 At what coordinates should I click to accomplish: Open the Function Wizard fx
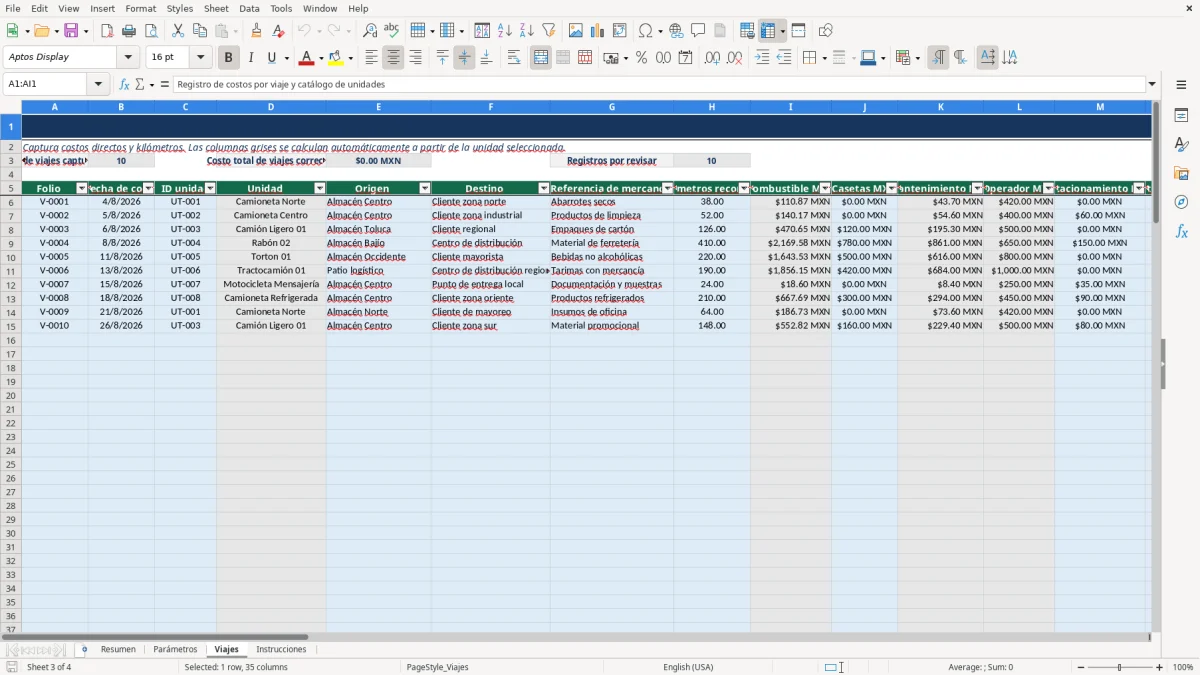tap(124, 85)
